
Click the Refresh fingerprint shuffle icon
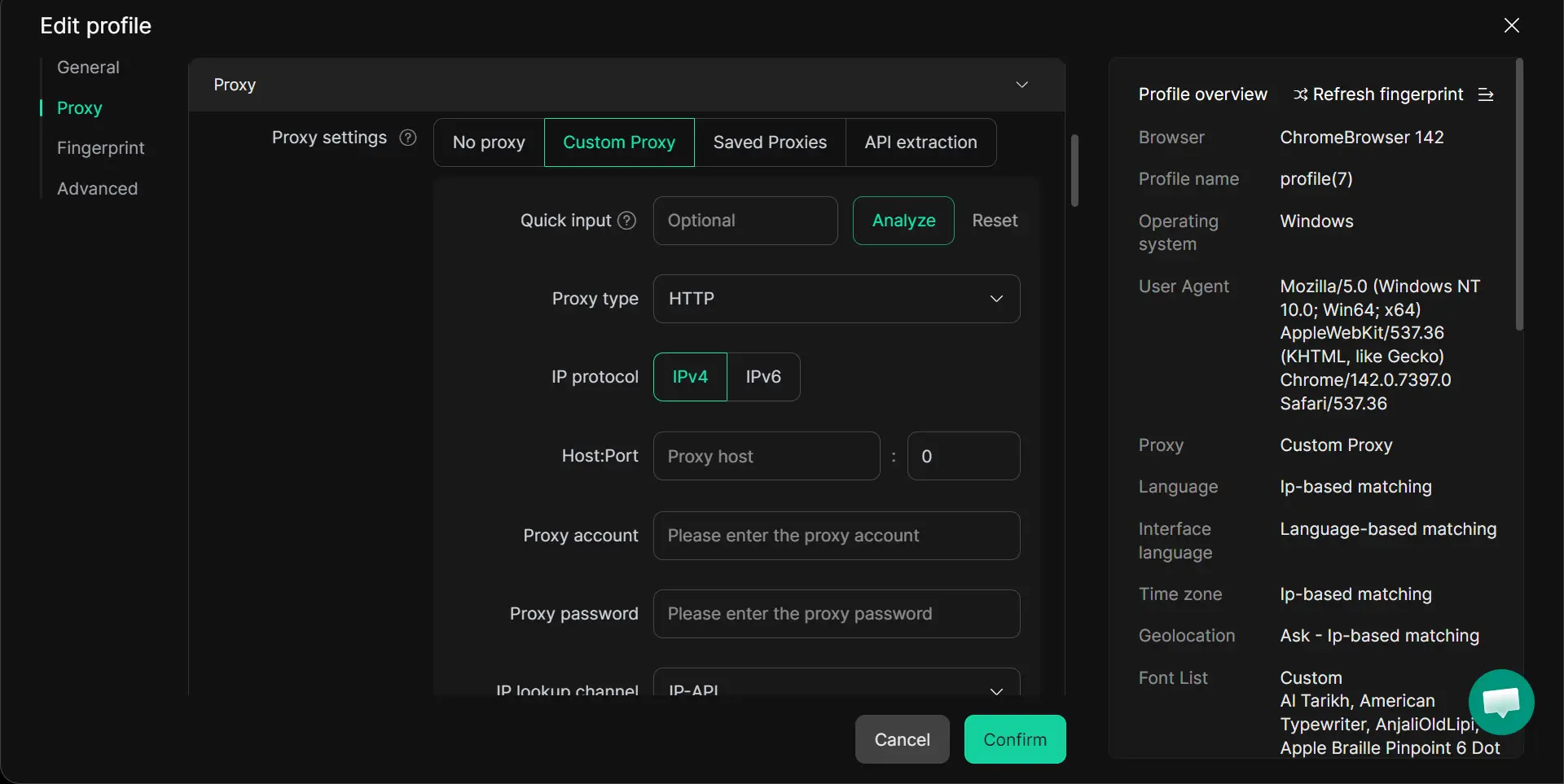[x=1301, y=94]
